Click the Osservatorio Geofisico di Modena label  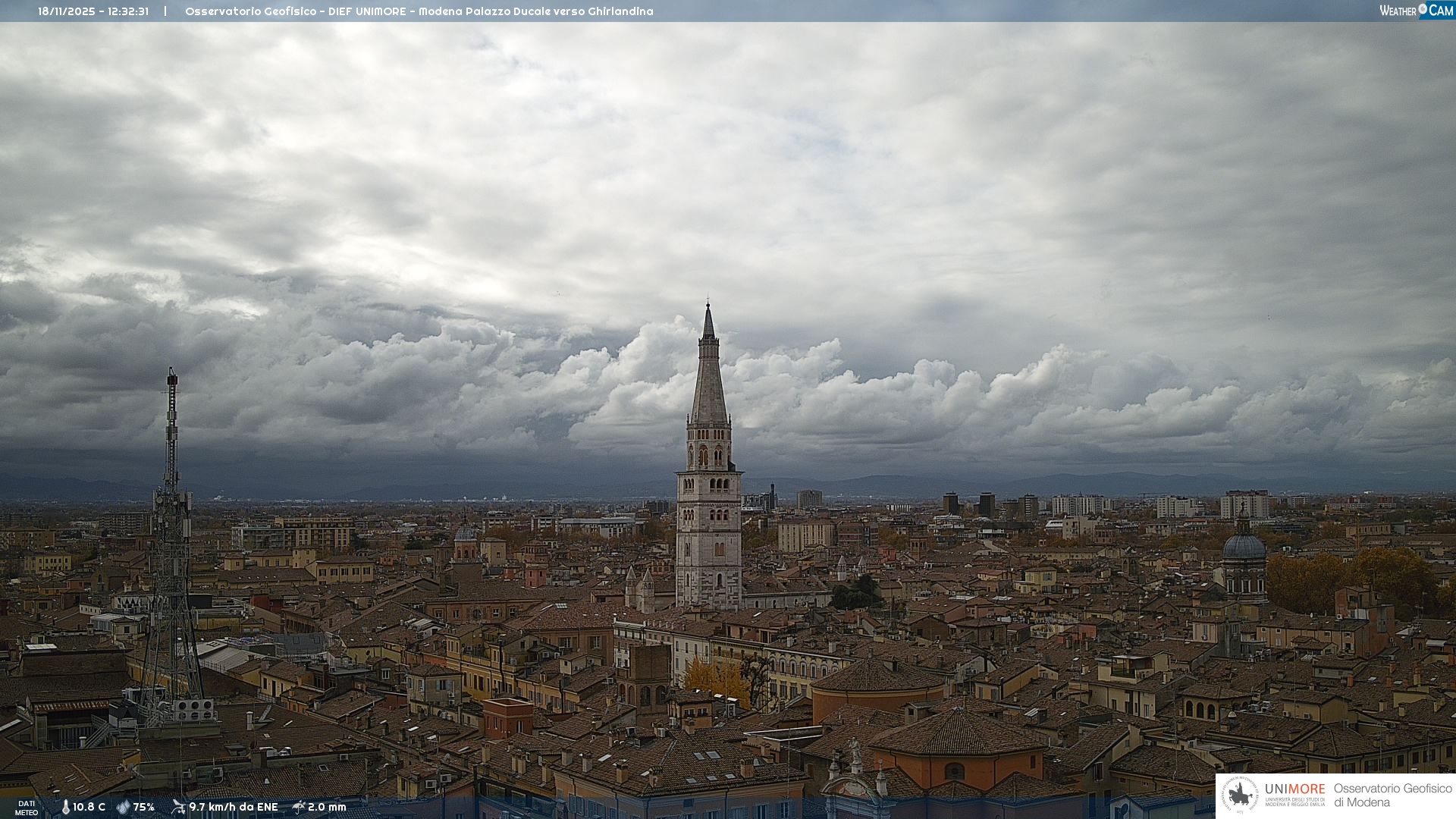tap(1392, 795)
